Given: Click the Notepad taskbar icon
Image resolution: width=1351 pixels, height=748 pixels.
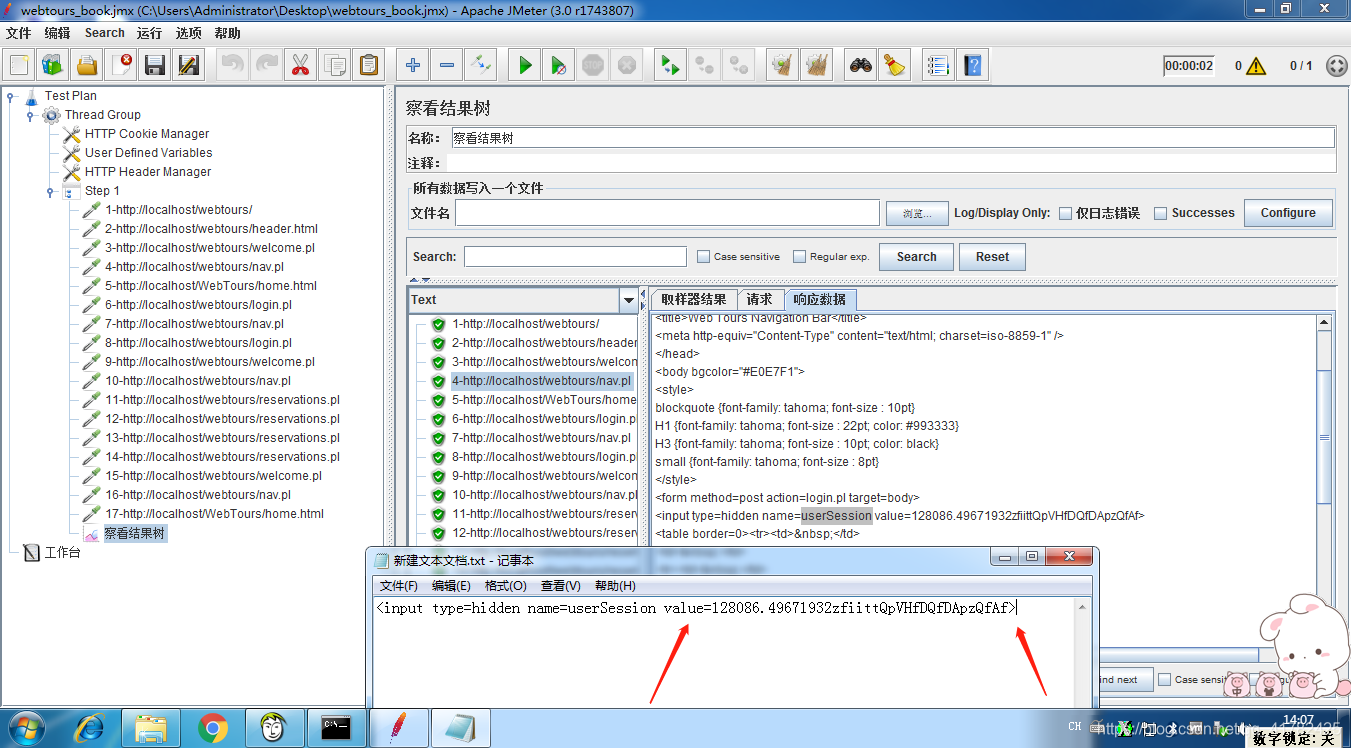Looking at the screenshot, I should click(x=461, y=728).
